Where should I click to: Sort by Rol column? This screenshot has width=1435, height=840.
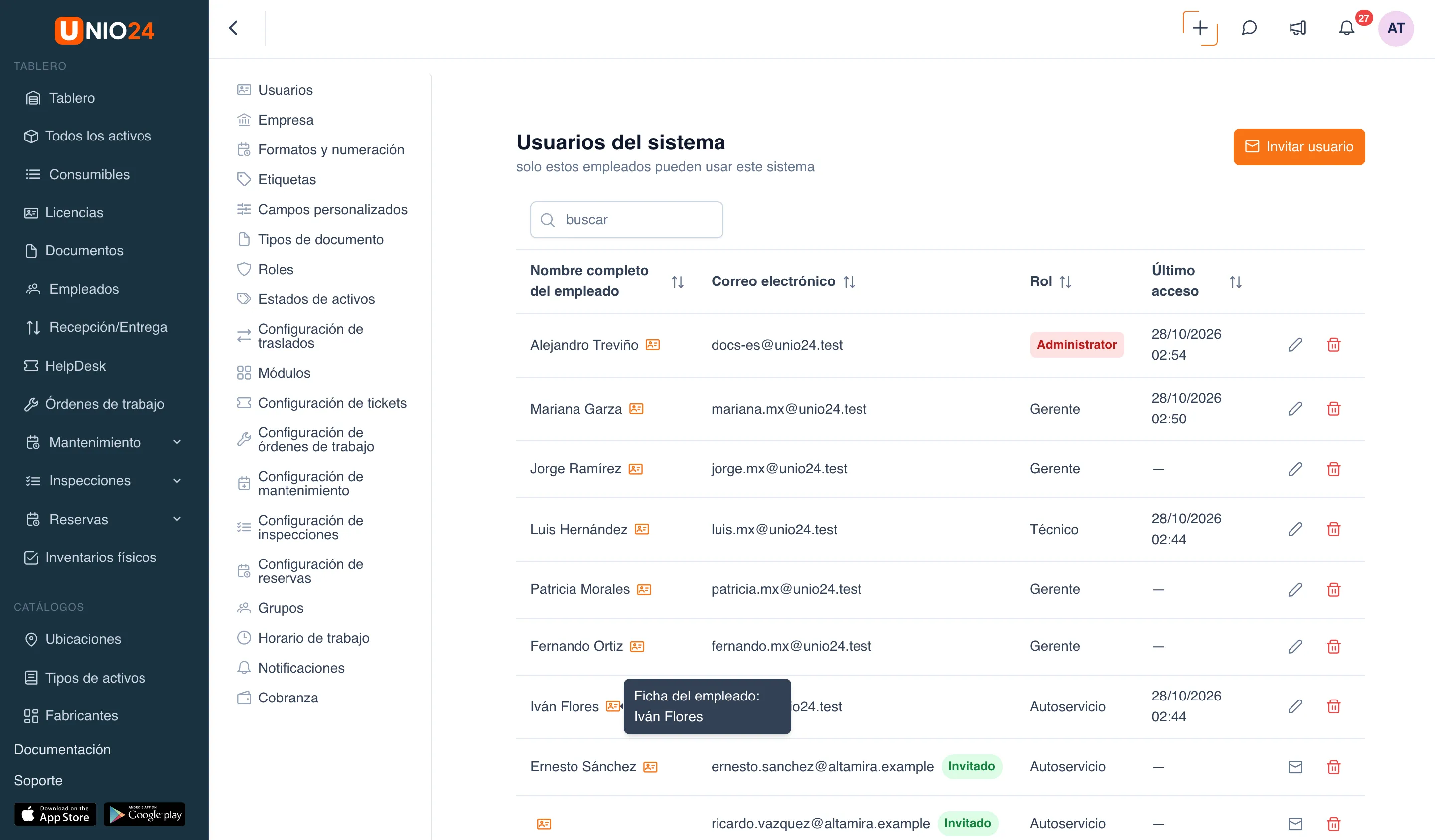[x=1065, y=282]
